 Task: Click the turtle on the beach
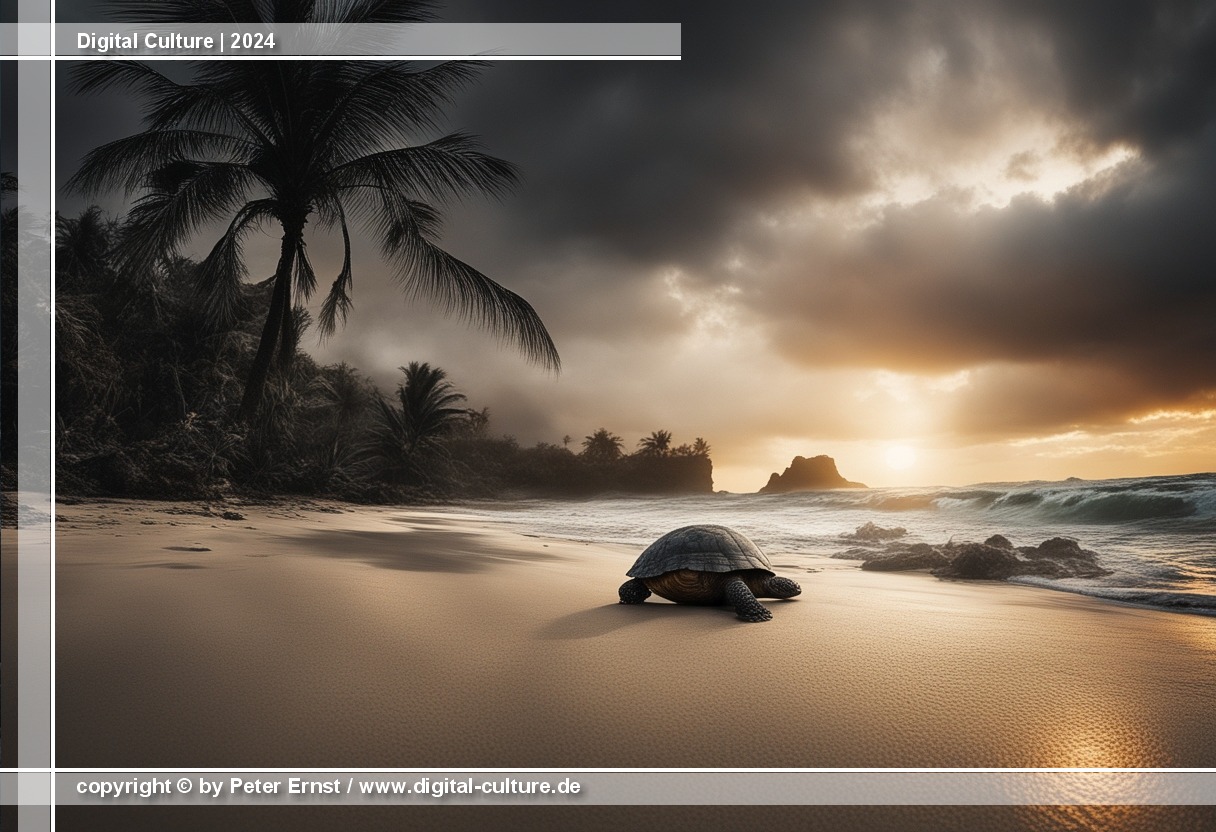(709, 573)
